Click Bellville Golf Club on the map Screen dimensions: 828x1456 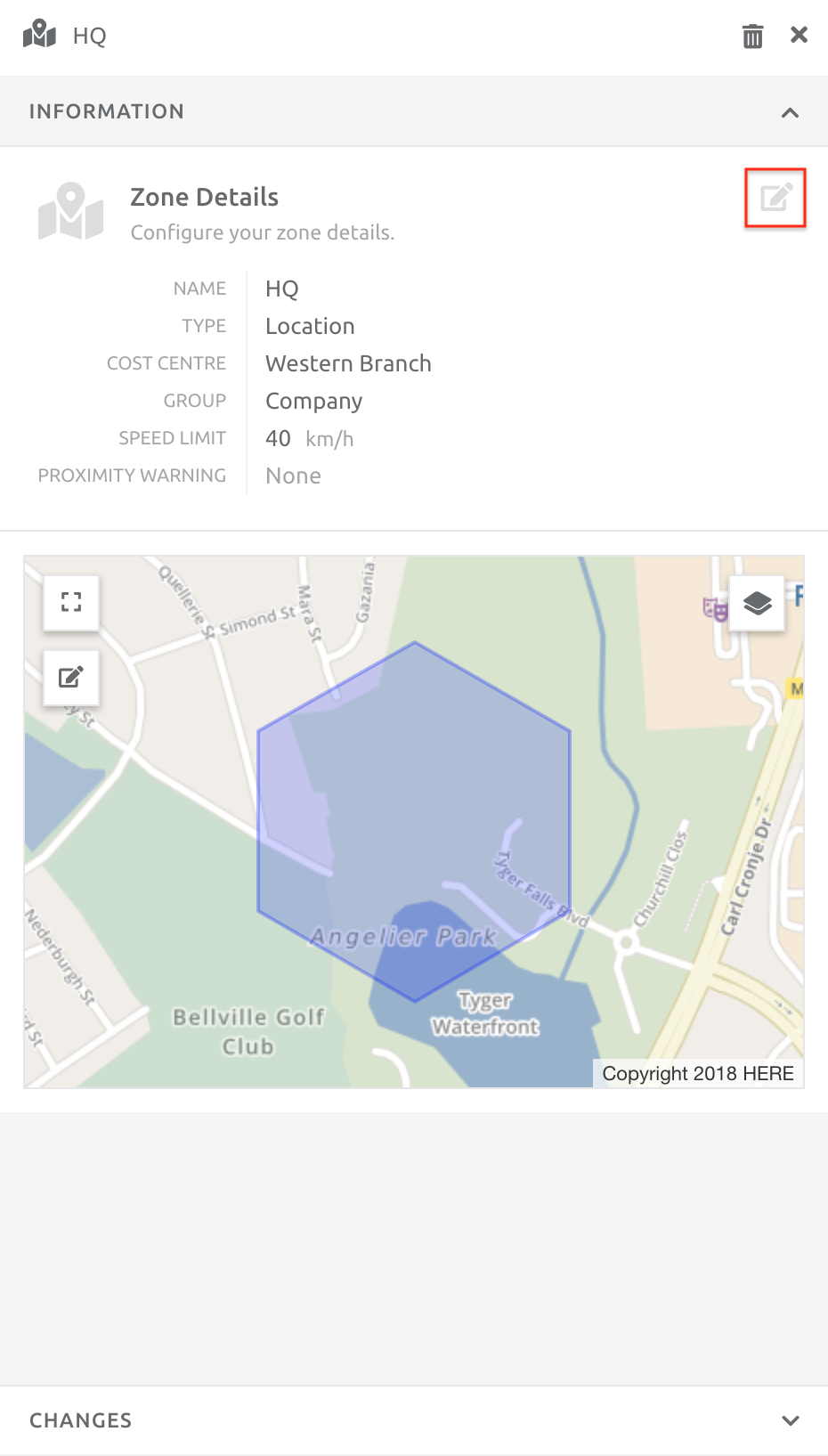click(248, 1030)
